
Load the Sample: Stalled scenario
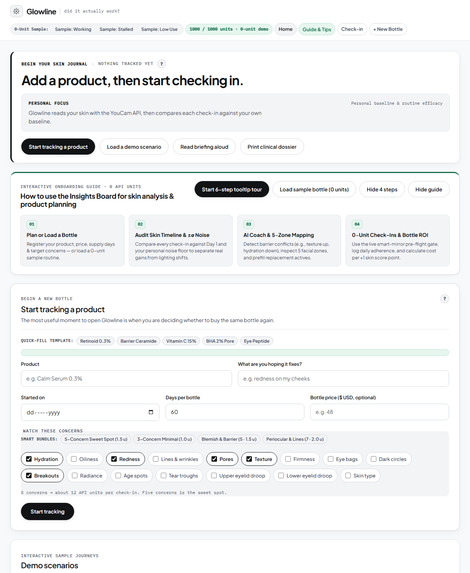coord(116,29)
